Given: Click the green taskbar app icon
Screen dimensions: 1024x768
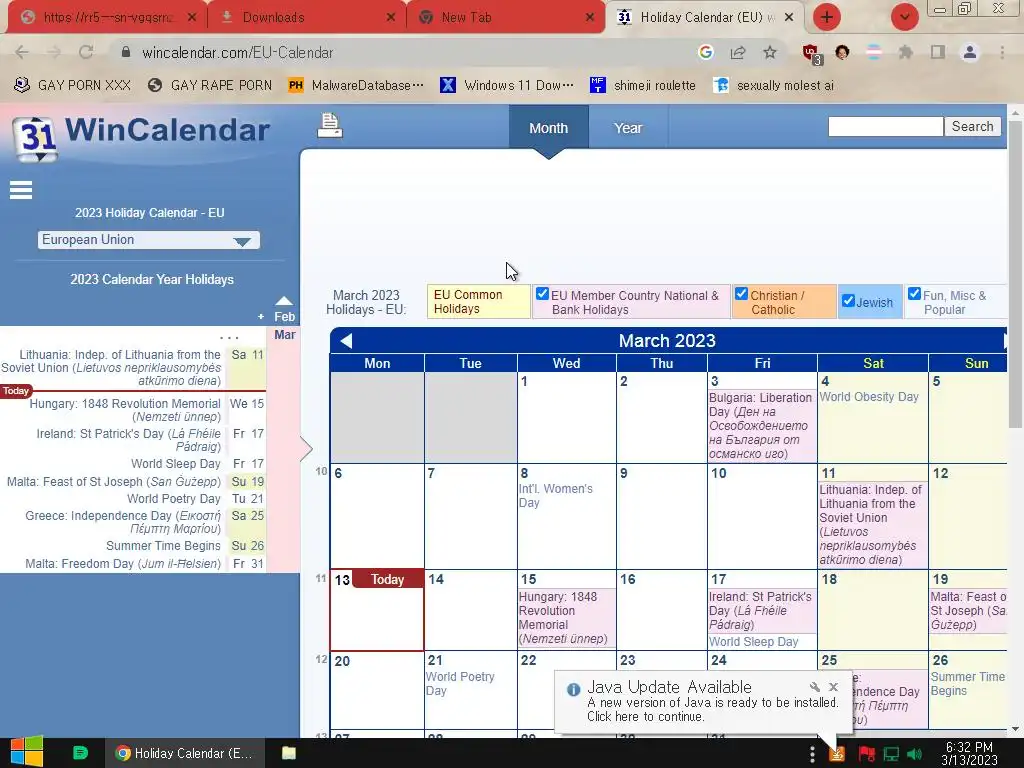Looking at the screenshot, I should click(x=80, y=753).
